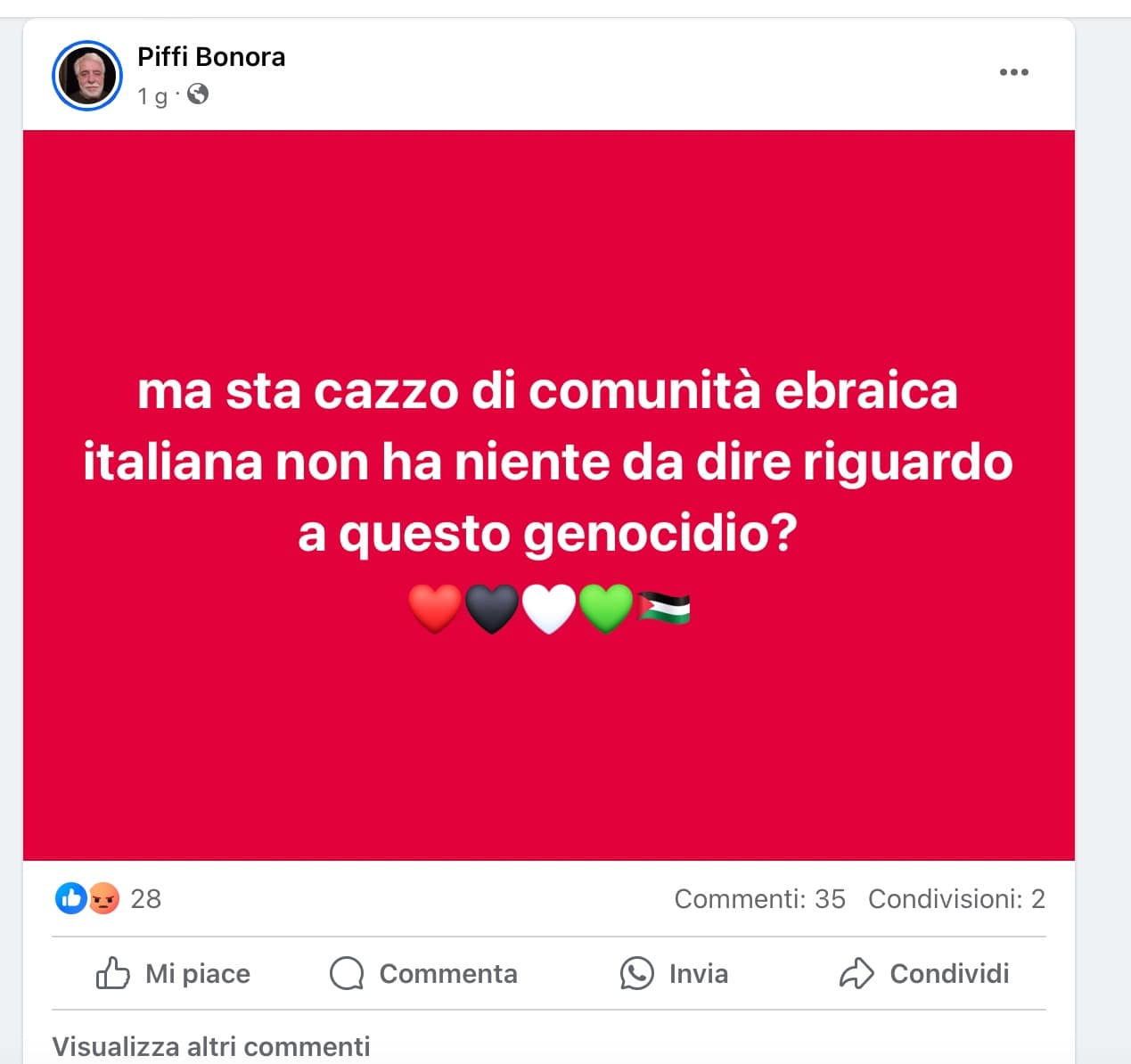This screenshot has width=1131, height=1064.
Task: Like the post with Mi piace
Action: coord(173,973)
